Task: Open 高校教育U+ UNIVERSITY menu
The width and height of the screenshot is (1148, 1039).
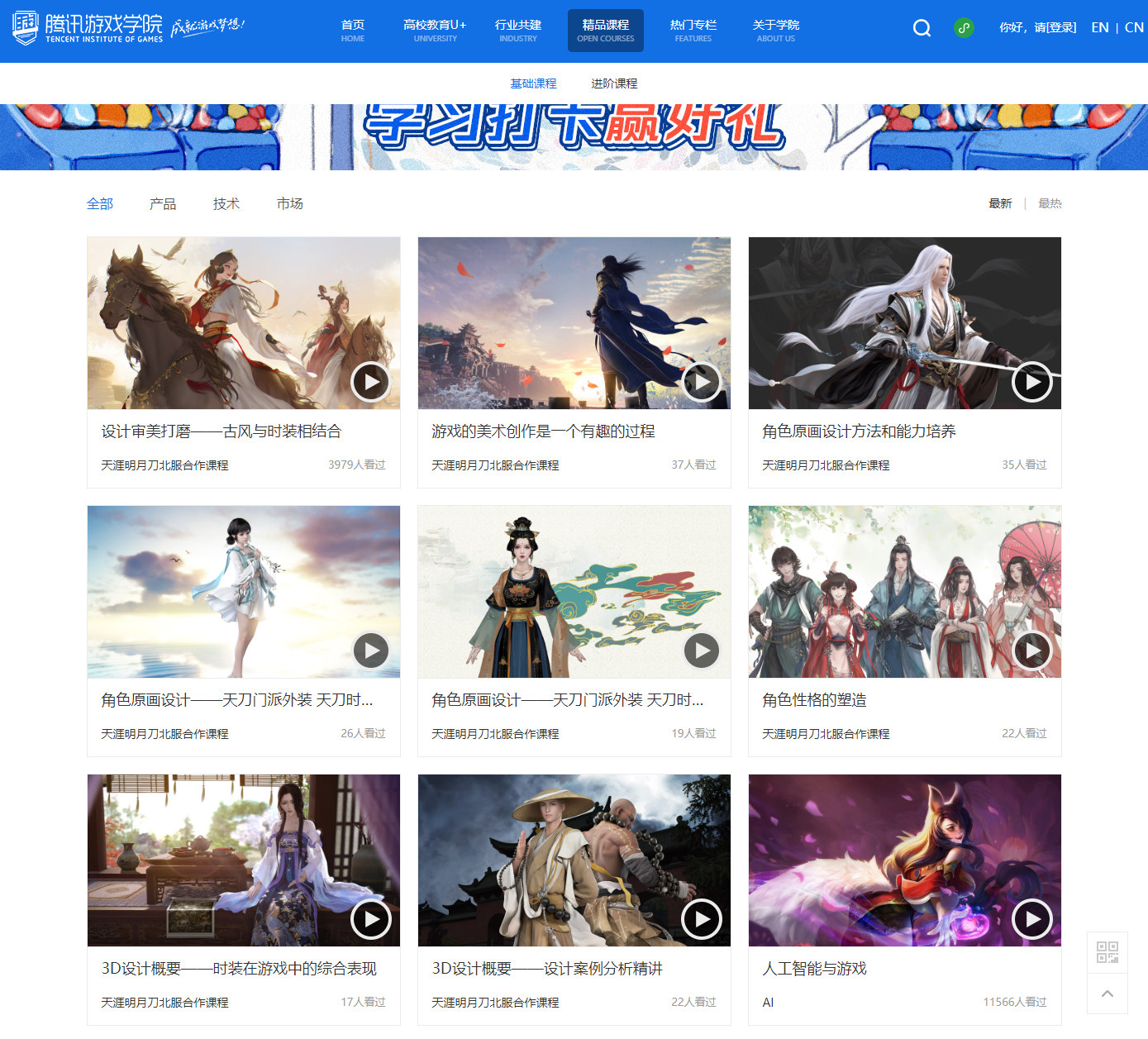Action: [435, 31]
